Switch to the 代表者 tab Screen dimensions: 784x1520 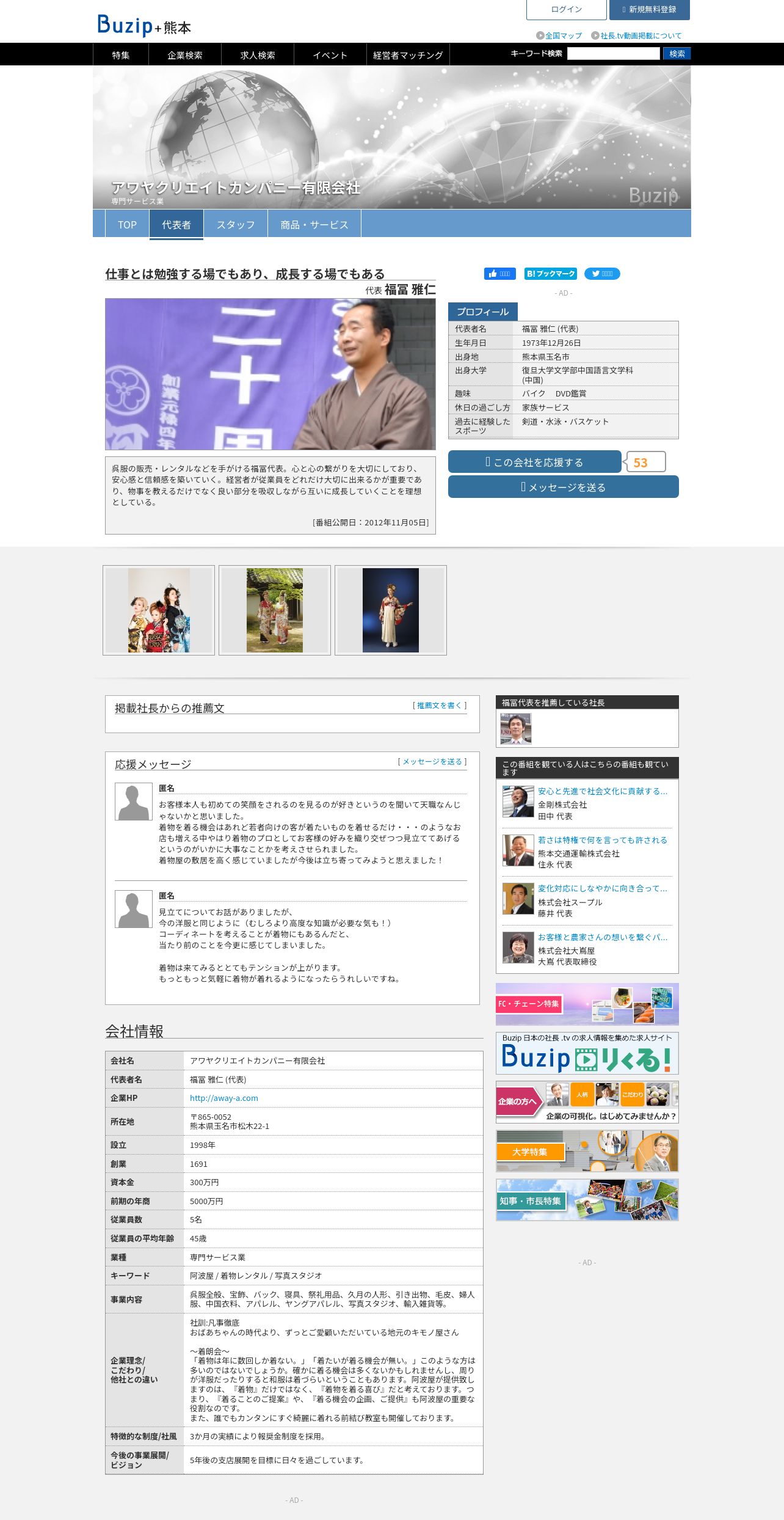coord(176,224)
